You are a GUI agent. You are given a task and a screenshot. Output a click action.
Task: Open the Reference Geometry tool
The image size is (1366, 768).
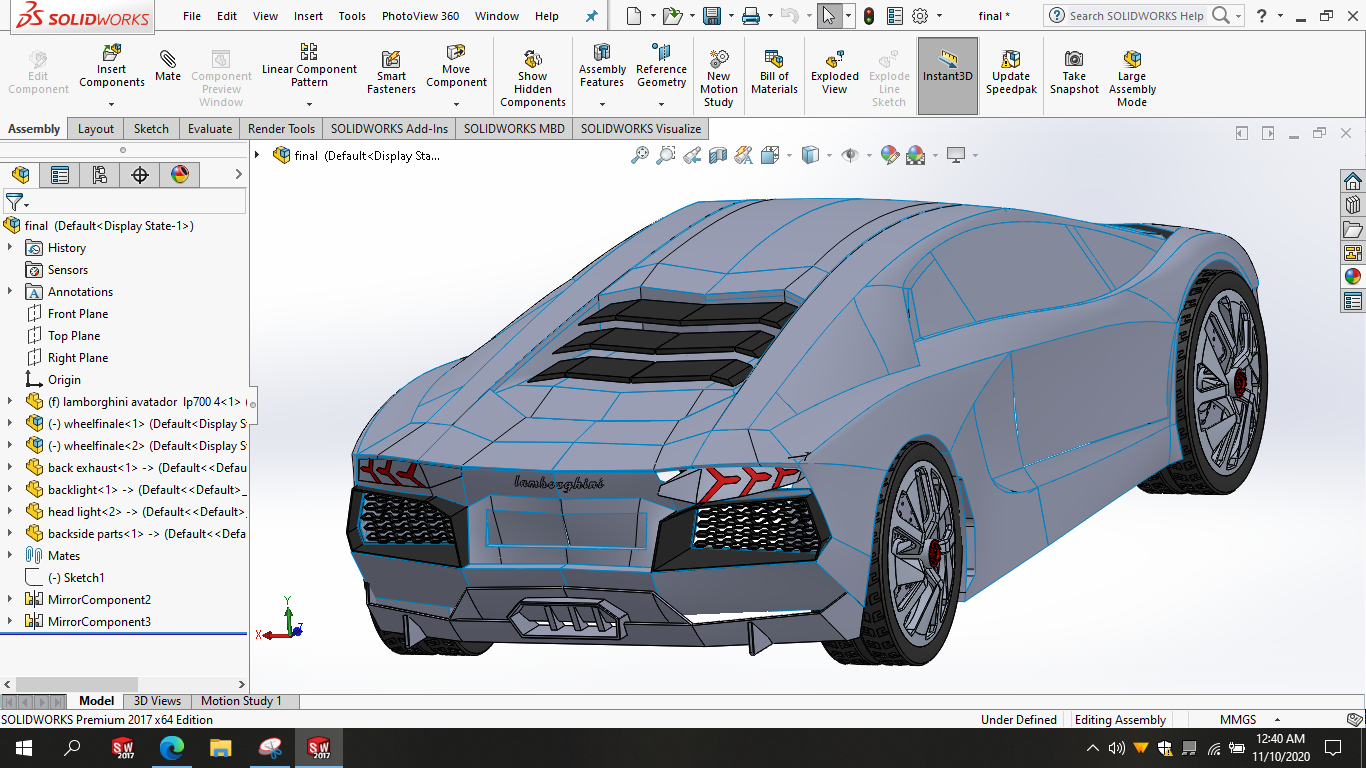661,66
